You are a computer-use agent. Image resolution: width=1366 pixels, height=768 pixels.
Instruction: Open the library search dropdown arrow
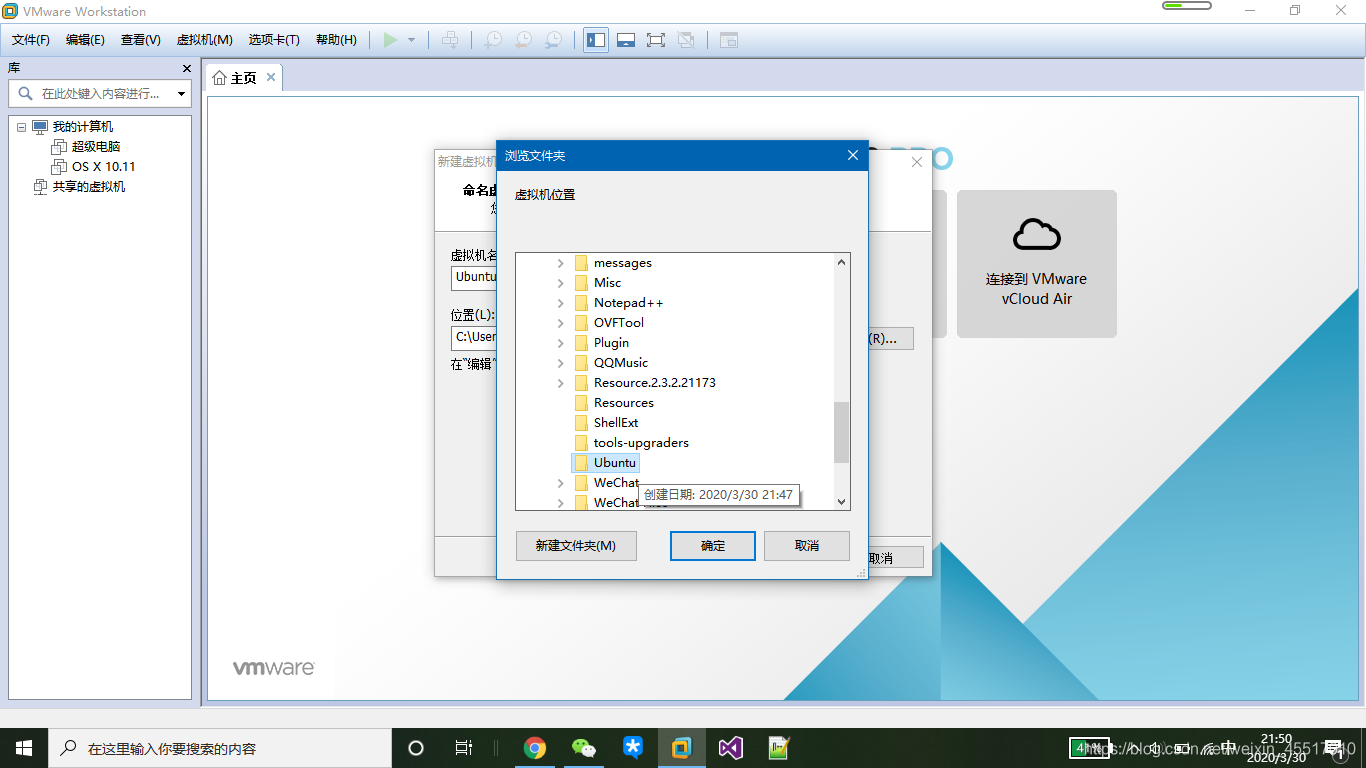(182, 94)
